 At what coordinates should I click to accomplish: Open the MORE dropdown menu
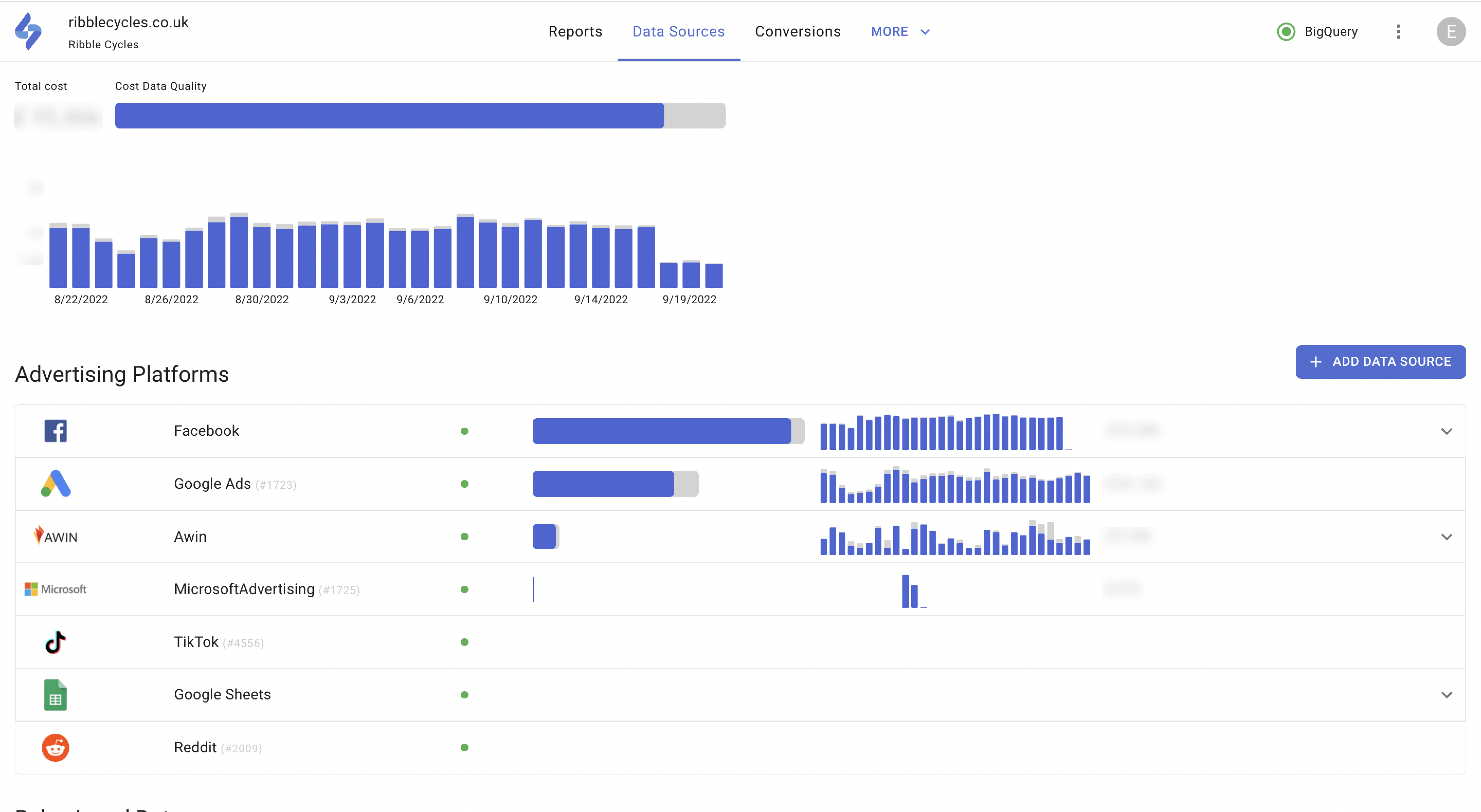[x=900, y=32]
